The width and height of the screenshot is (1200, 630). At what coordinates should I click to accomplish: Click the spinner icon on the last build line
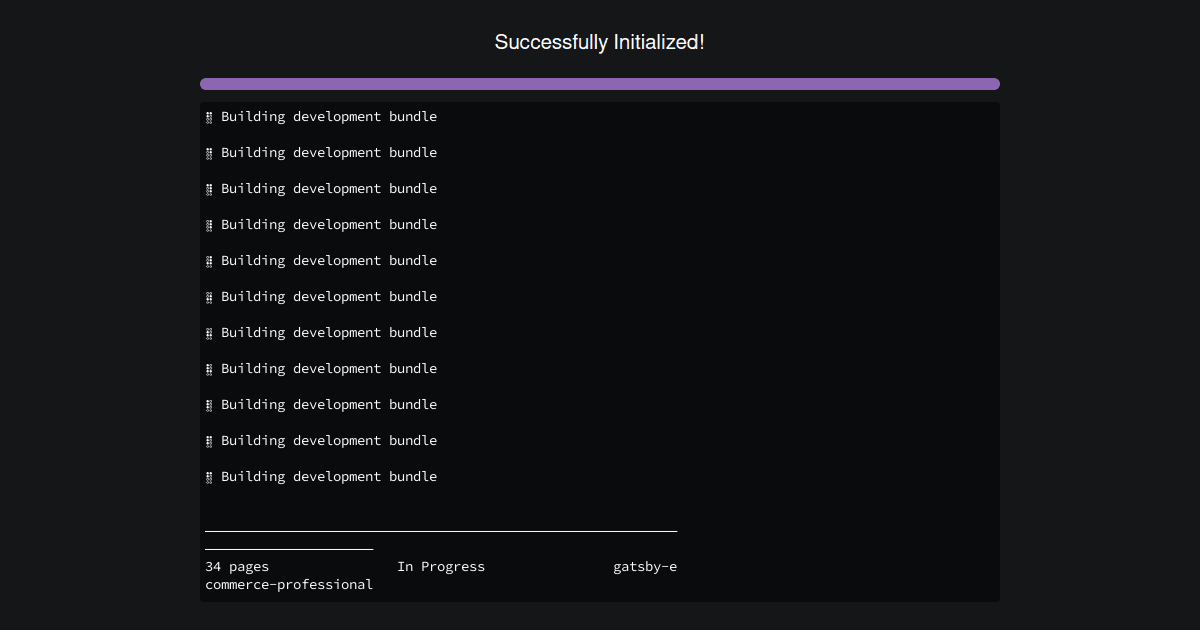[209, 477]
